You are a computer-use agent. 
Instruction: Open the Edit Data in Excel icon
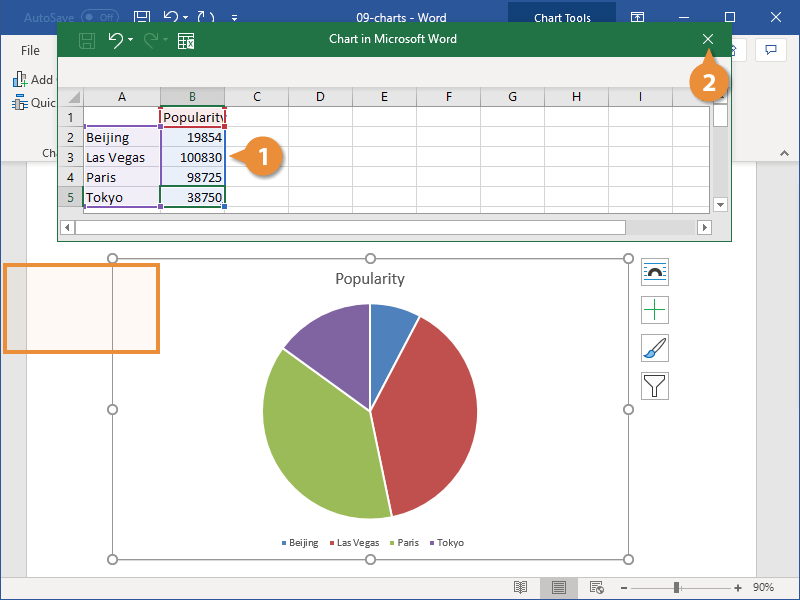pos(184,39)
